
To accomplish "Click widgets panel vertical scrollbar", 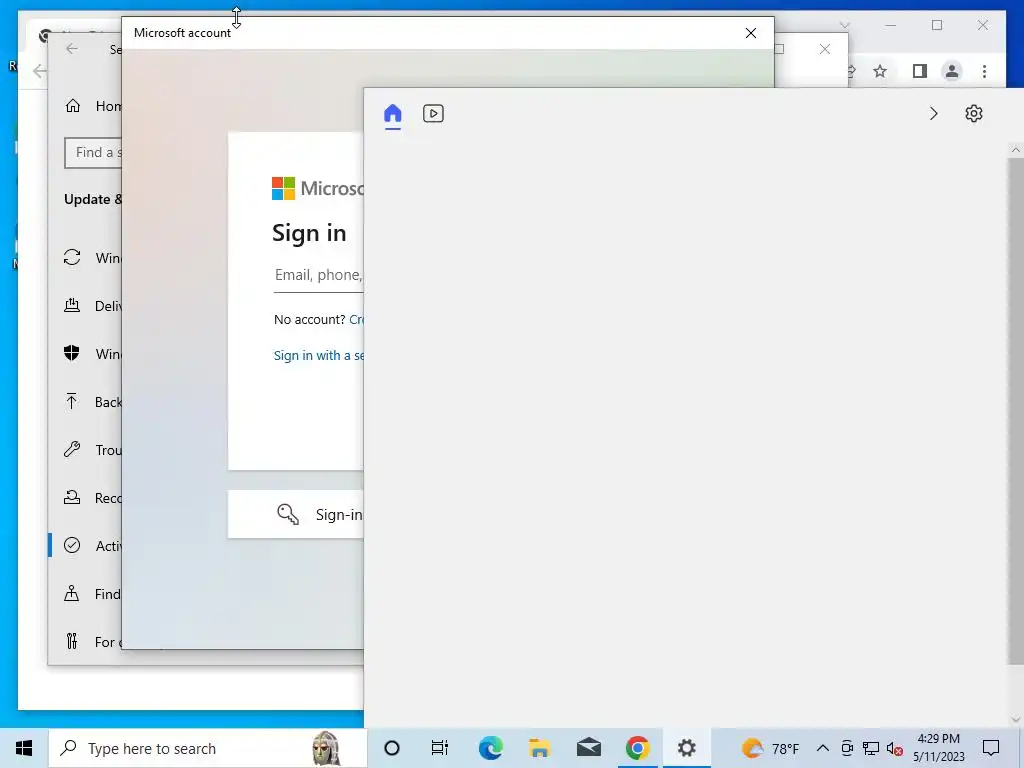I will [1016, 411].
